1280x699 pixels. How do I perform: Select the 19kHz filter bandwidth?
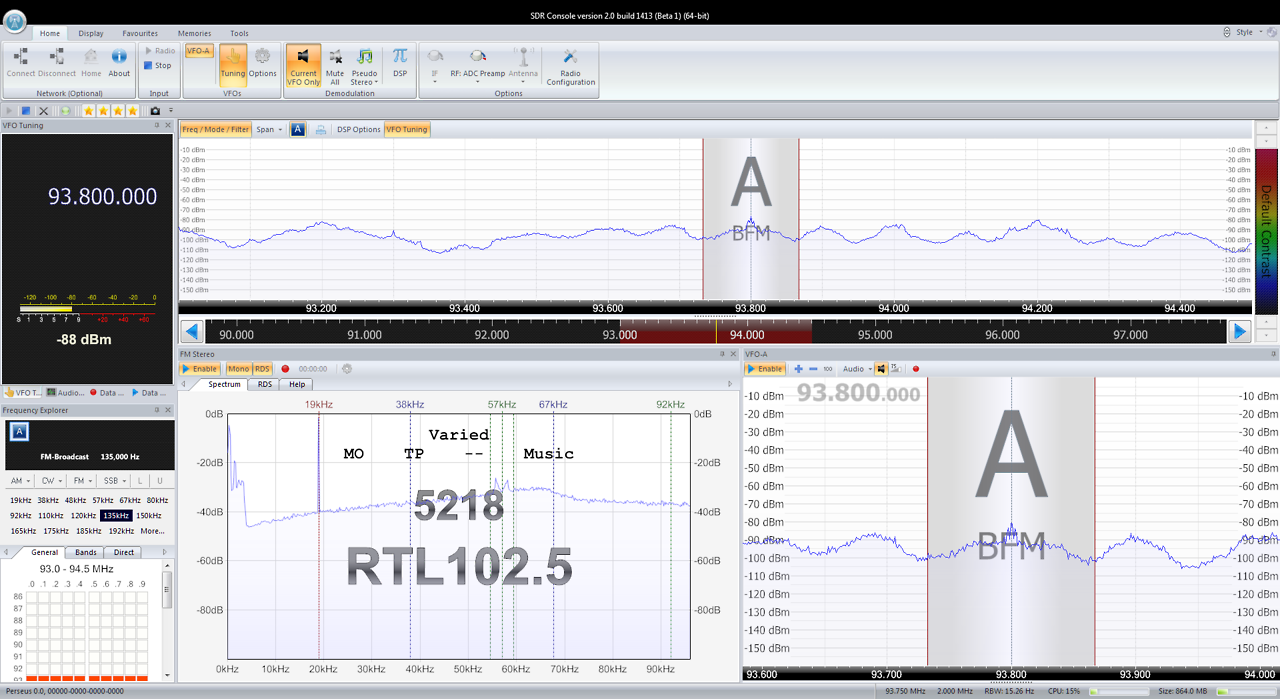[20, 500]
